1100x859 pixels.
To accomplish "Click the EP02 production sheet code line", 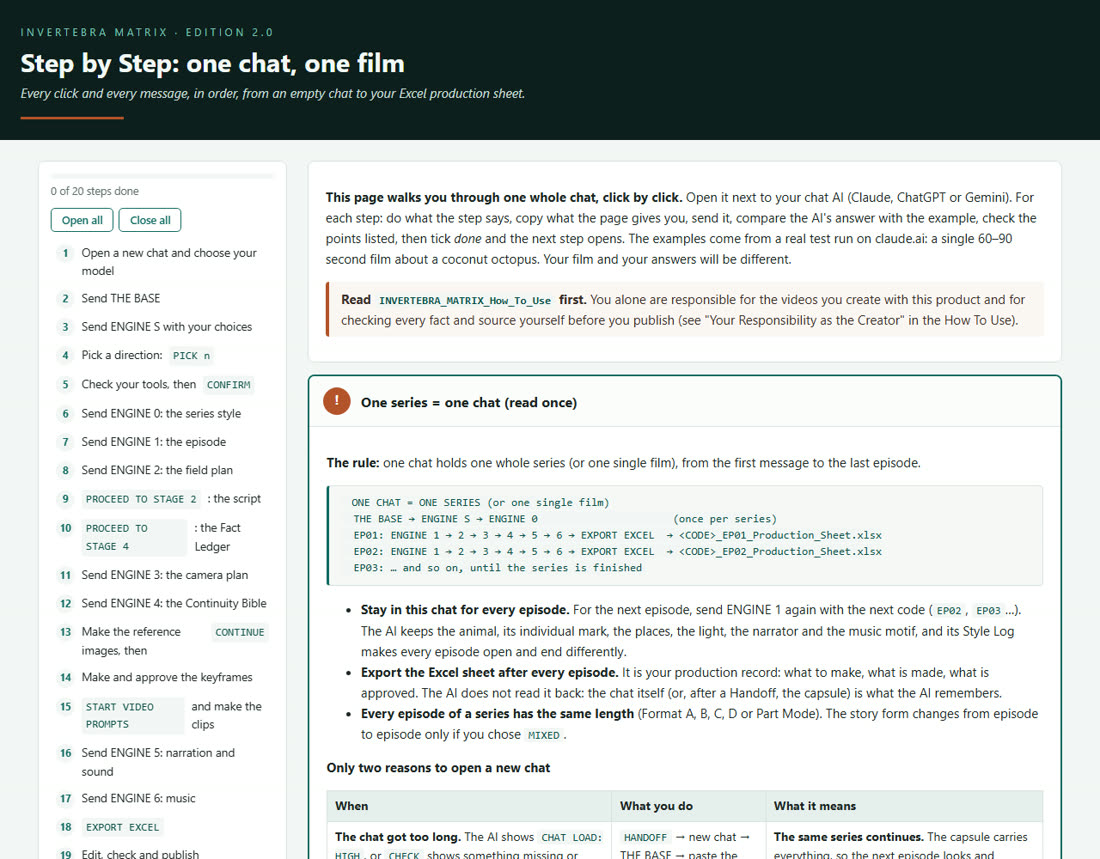I will coord(617,552).
